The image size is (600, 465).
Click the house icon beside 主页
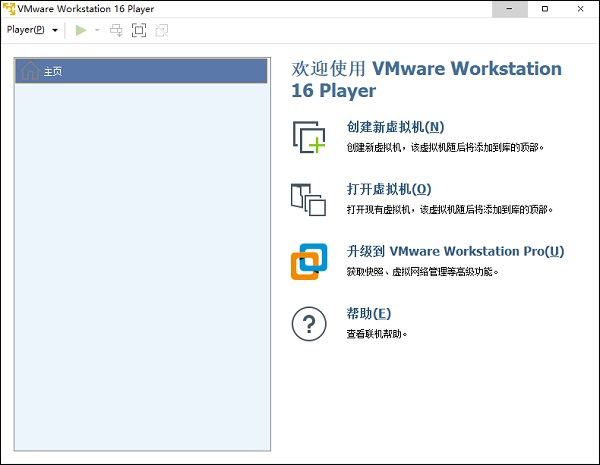click(30, 71)
